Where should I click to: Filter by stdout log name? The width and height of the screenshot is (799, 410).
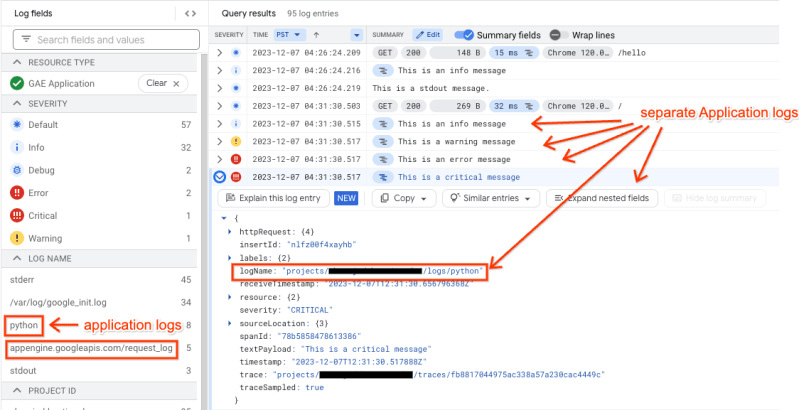click(23, 371)
